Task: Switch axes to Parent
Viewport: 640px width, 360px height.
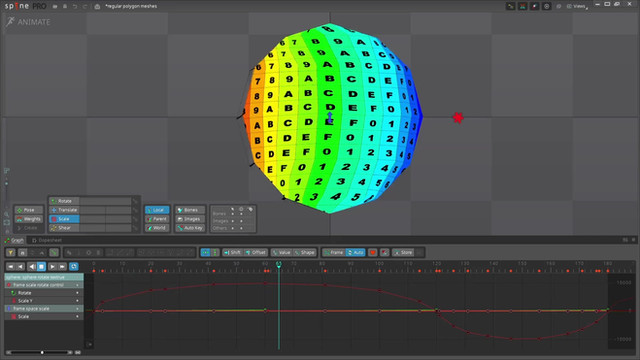Action: pyautogui.click(x=157, y=219)
